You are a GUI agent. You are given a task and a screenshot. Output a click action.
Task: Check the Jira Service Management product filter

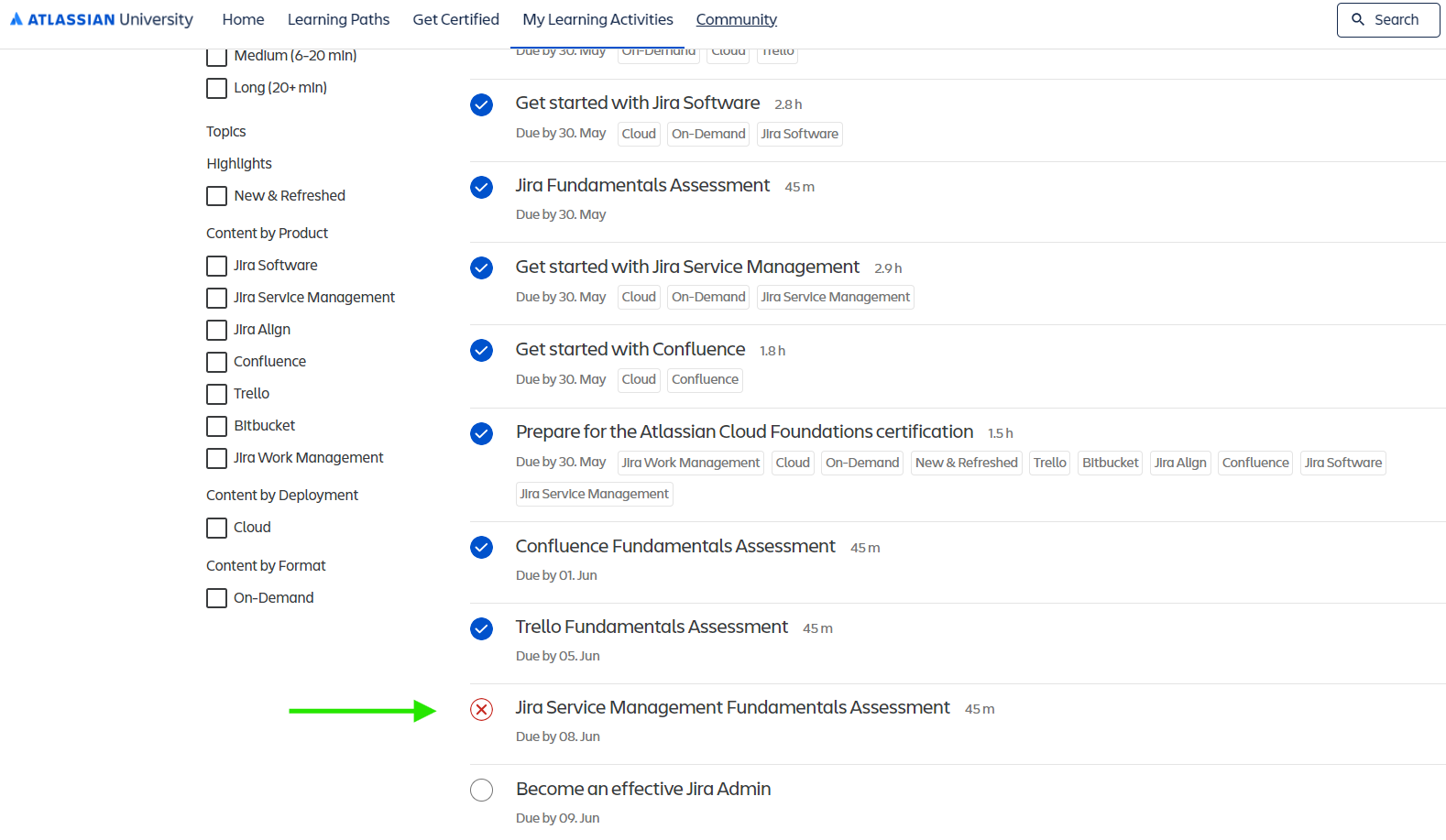pyautogui.click(x=217, y=298)
